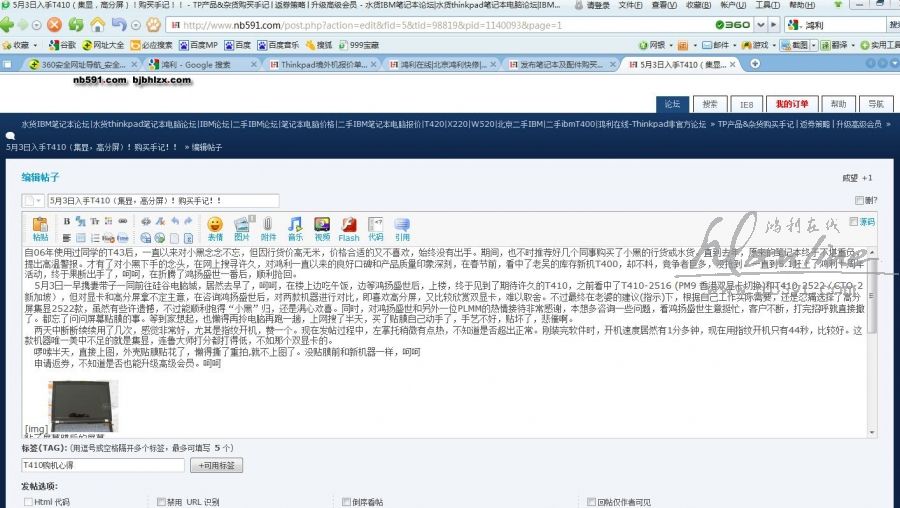The width and height of the screenshot is (900, 508).
Task: Expand the 翻译 dropdown arrow
Action: coord(853,45)
